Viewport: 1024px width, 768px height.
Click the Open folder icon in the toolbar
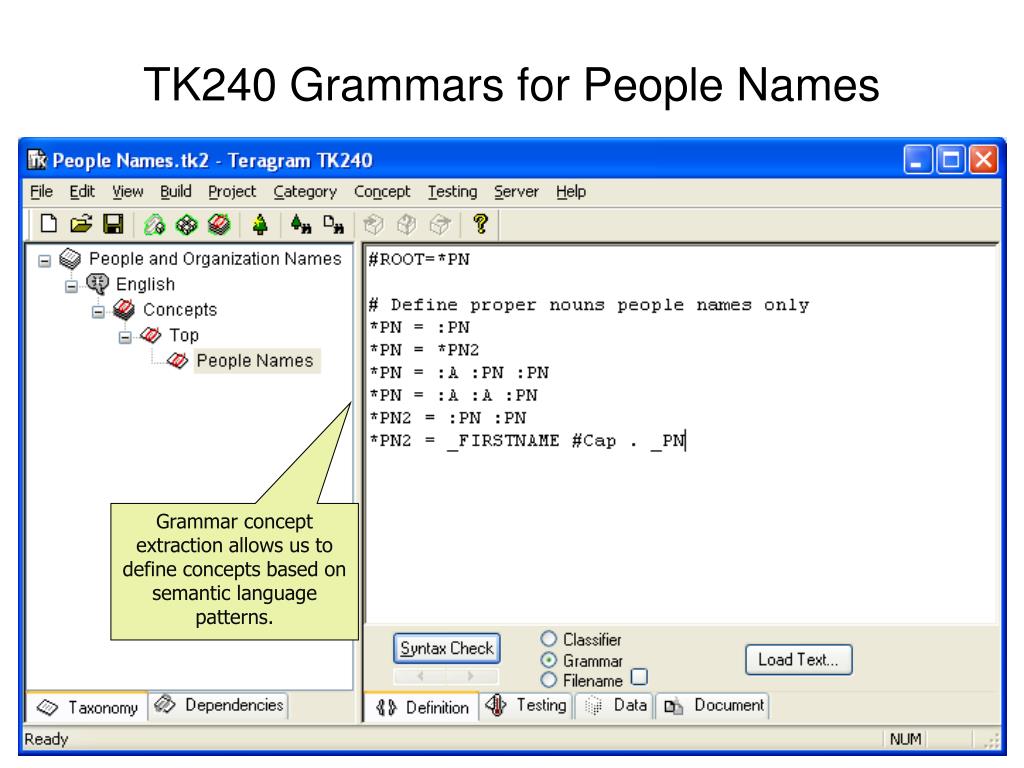[81, 225]
